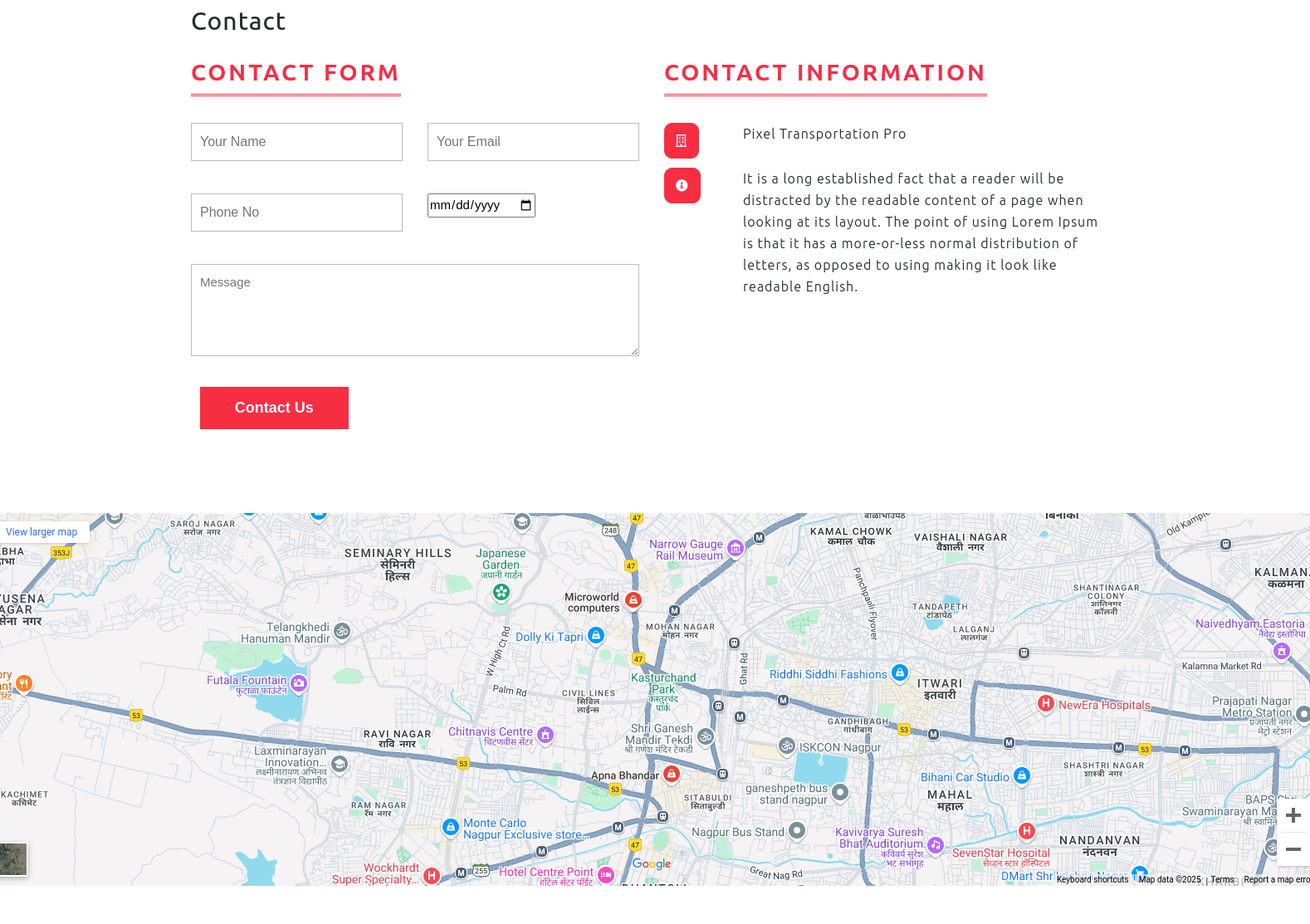Open the map Terms link

(x=1222, y=879)
